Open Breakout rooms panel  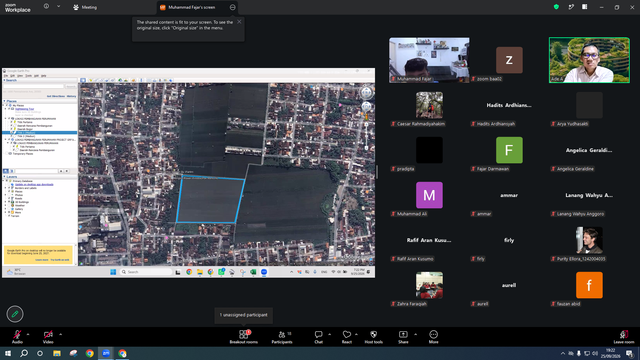[x=243, y=337]
